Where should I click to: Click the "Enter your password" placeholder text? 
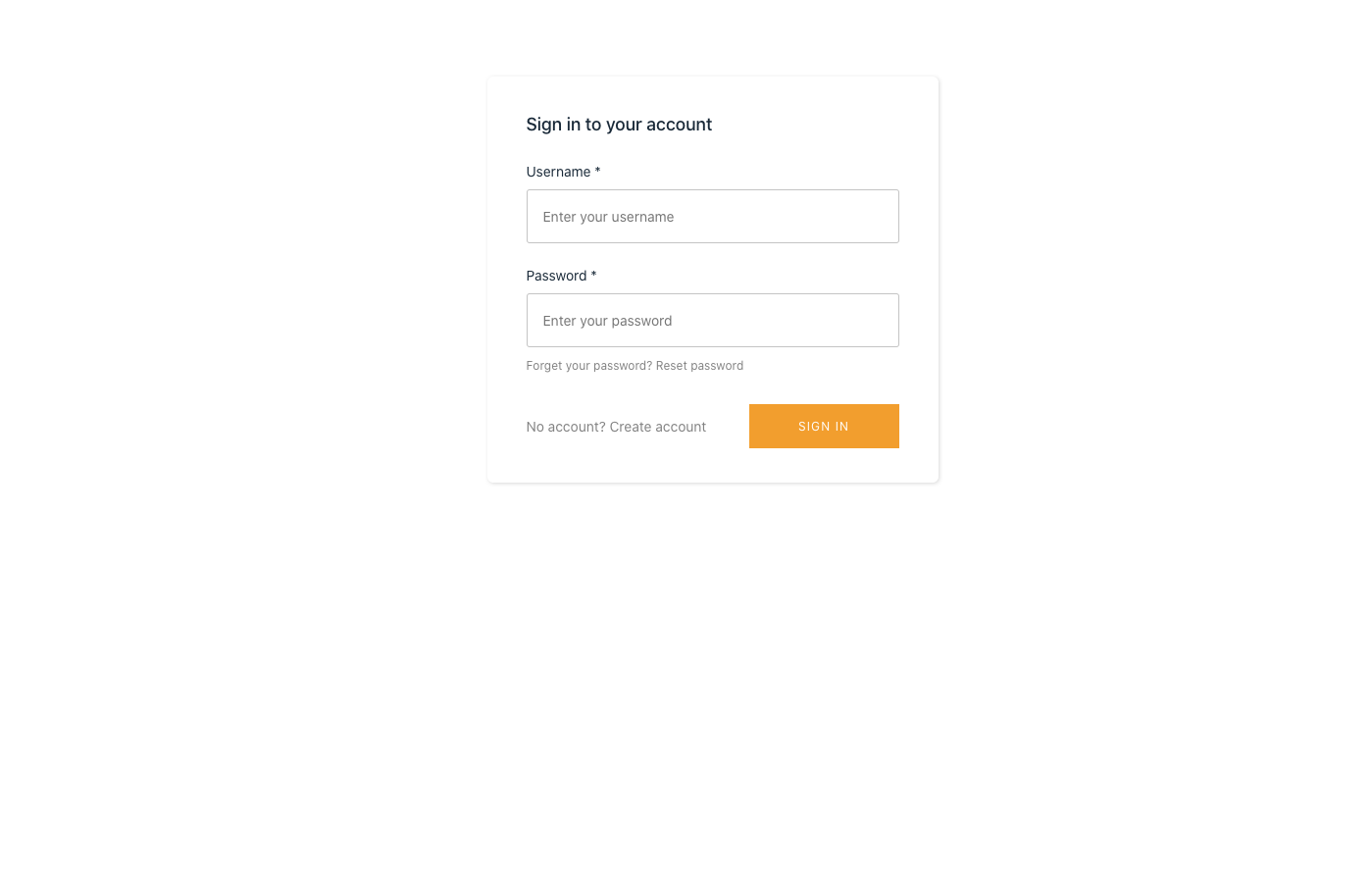pyautogui.click(x=607, y=321)
